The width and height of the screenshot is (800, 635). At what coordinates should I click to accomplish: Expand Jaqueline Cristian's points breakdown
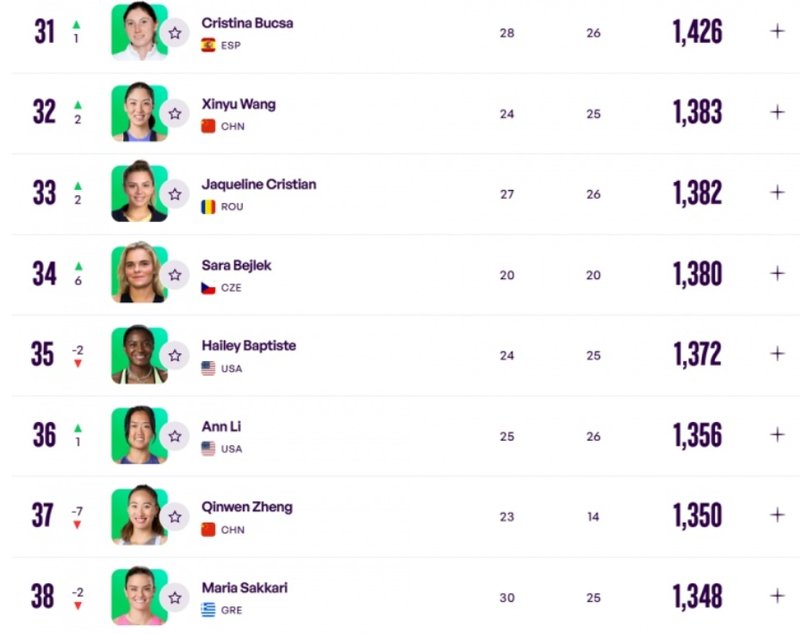(x=777, y=192)
